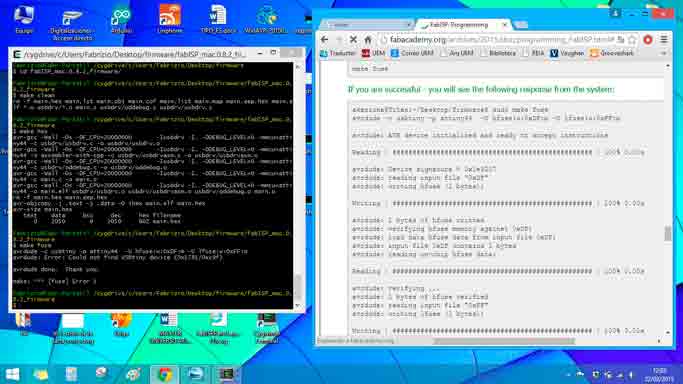Switch to the first inactive Chrome tab
Viewport: 683px width, 384px height.
click(x=367, y=25)
